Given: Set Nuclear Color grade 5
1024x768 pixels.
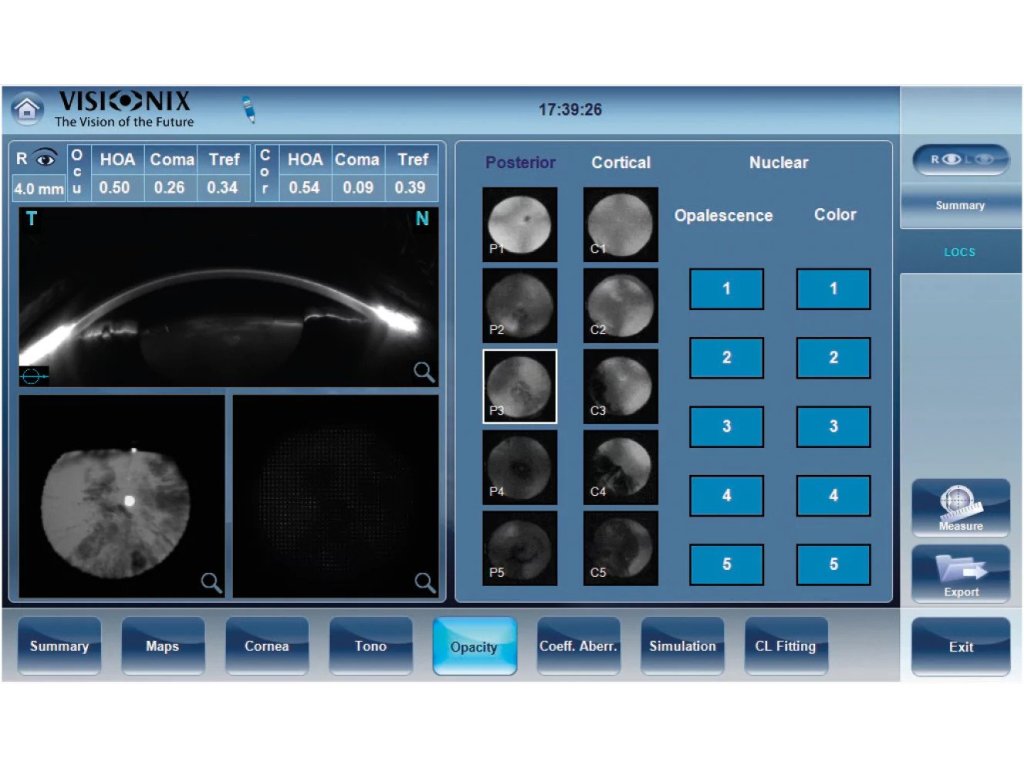Looking at the screenshot, I should [833, 564].
